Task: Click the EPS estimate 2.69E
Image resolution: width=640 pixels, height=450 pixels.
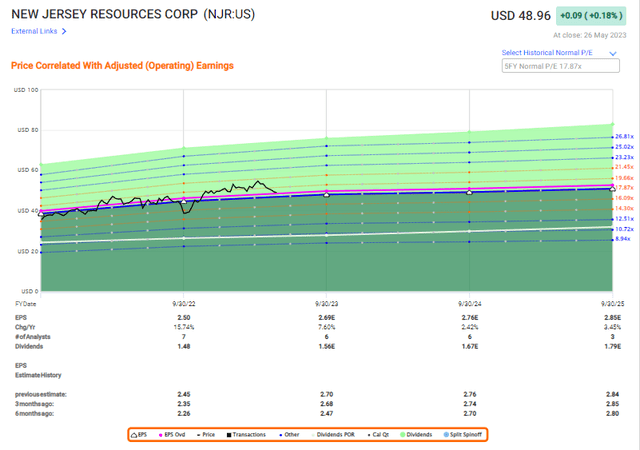Action: pyautogui.click(x=327, y=318)
